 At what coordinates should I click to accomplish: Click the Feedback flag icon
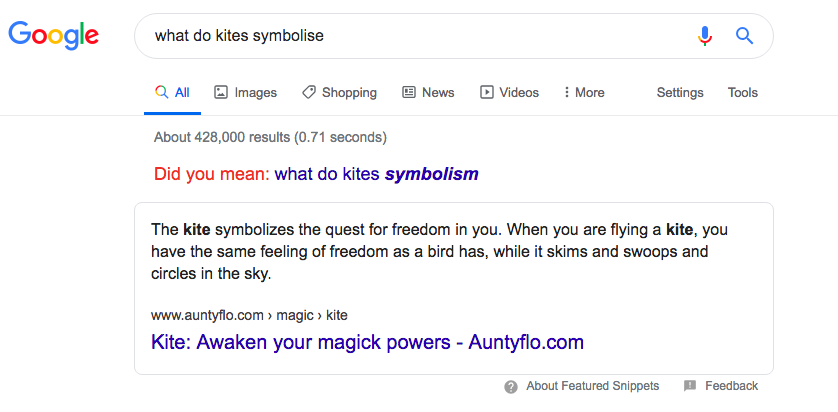pos(690,386)
